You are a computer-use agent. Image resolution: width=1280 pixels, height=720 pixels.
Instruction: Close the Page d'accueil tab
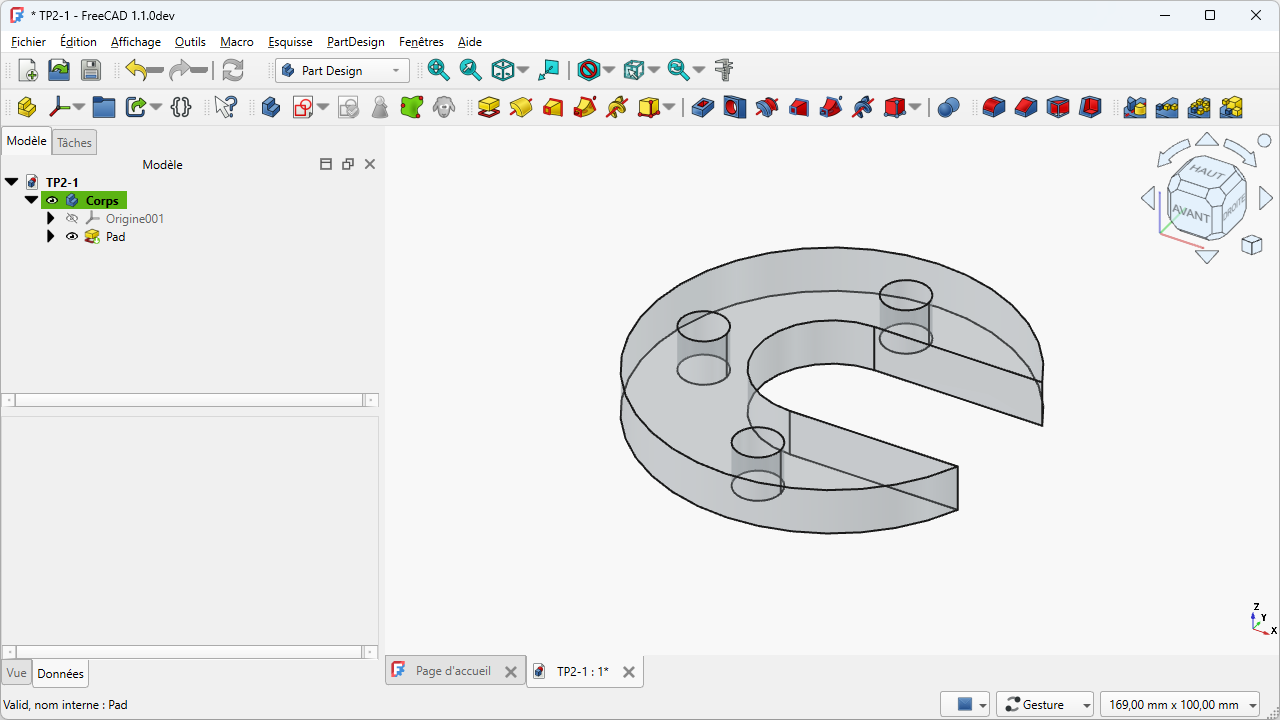pyautogui.click(x=510, y=672)
